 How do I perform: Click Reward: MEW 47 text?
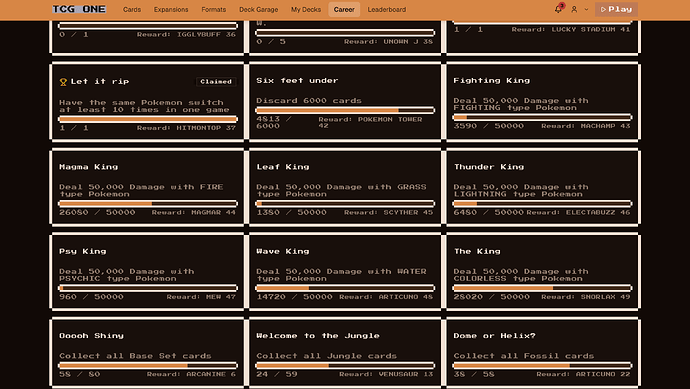tap(201, 297)
